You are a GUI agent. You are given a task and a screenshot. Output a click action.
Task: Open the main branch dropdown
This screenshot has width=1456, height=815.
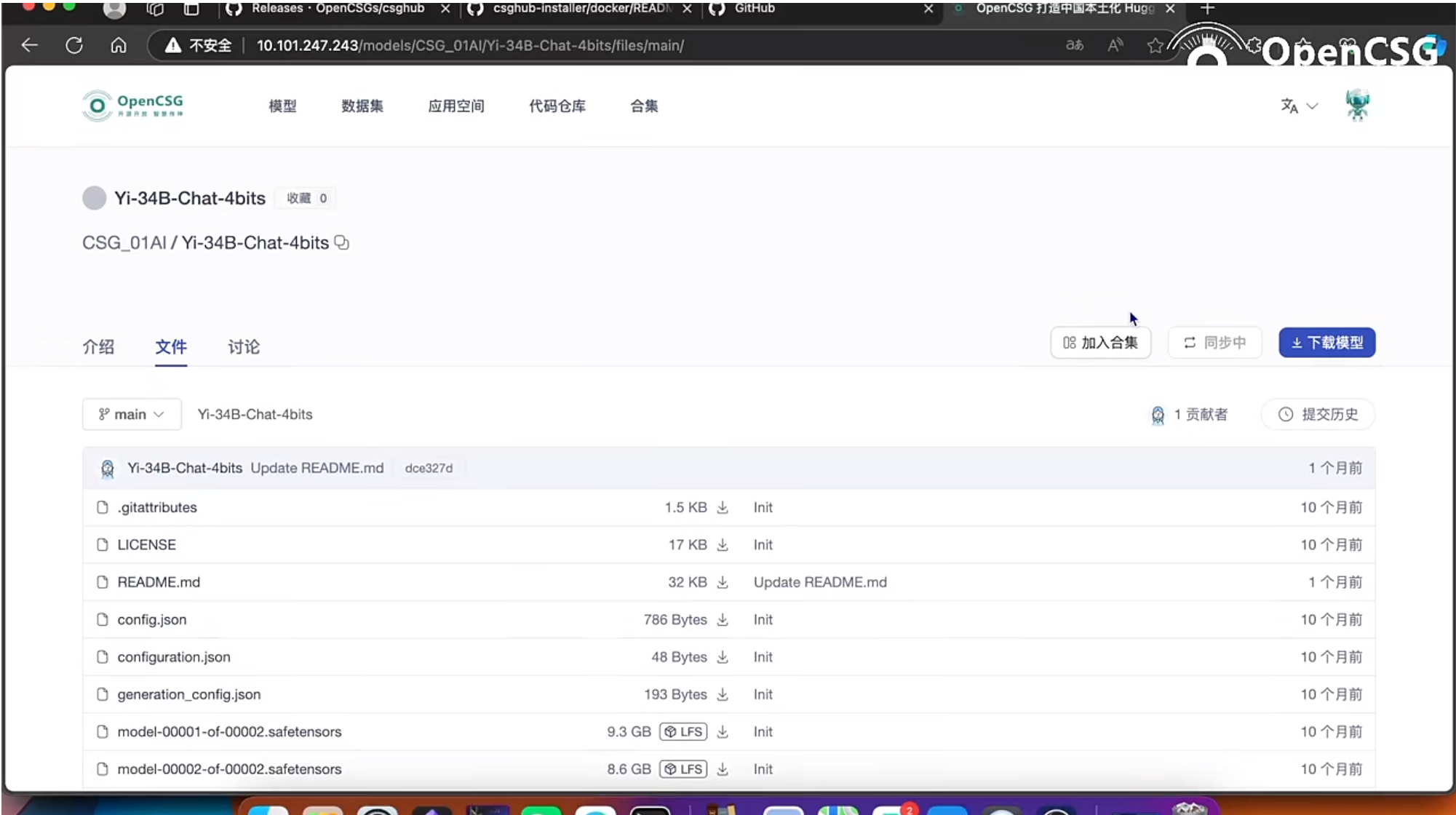coord(132,414)
